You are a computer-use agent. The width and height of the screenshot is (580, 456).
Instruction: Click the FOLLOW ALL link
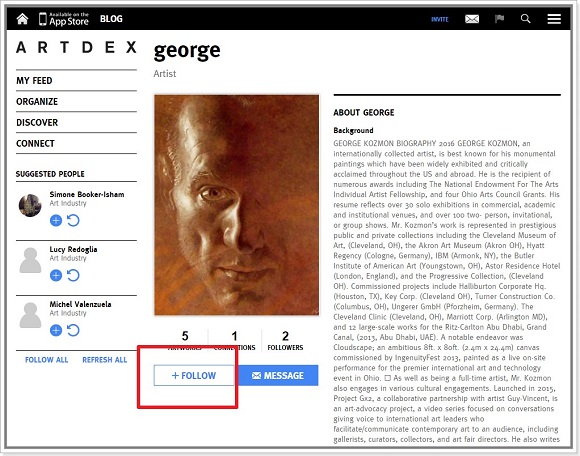46,360
